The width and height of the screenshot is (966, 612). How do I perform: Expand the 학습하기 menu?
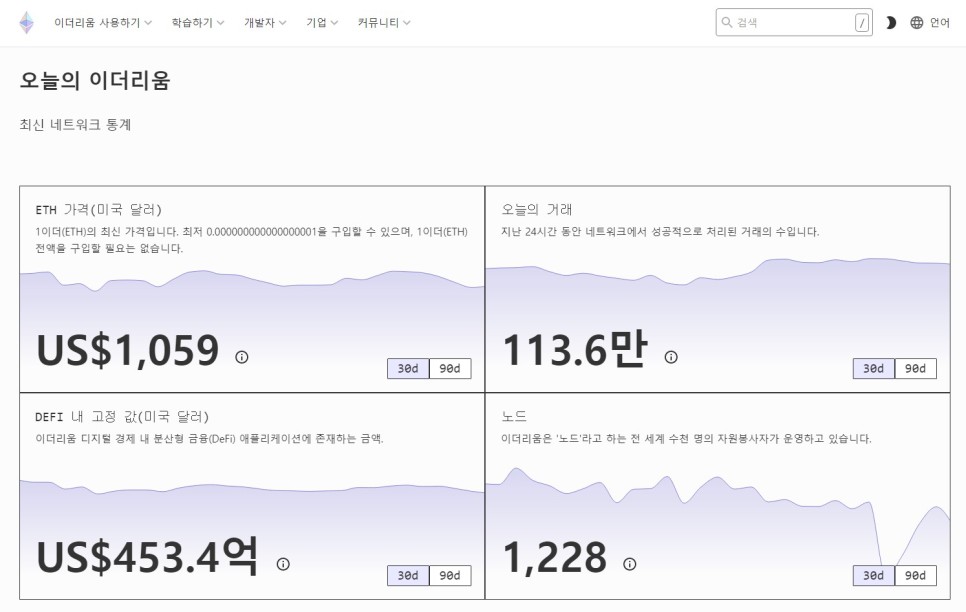click(198, 23)
